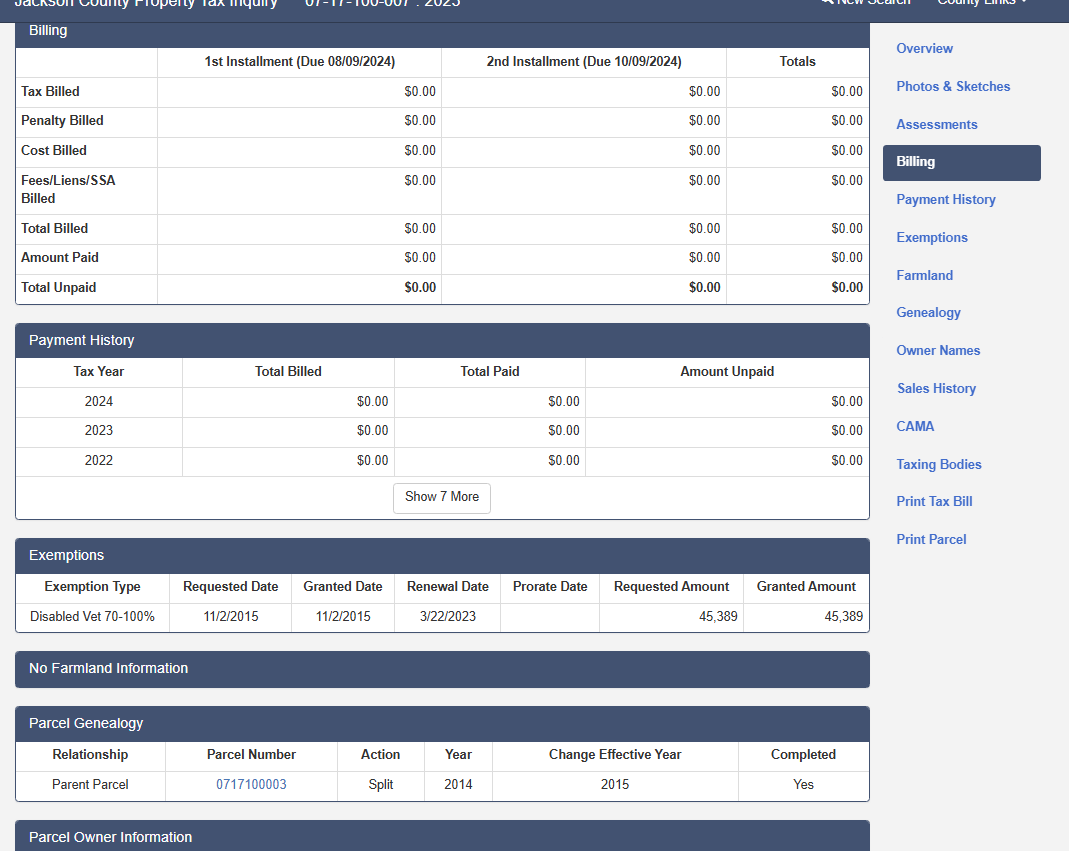Open the Exemptions sidebar link
Screen dimensions: 1069x851
coord(931,238)
